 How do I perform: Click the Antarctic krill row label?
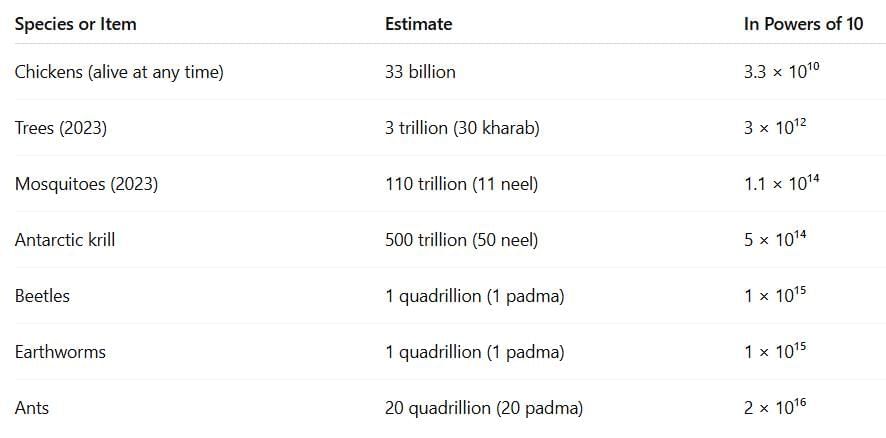click(x=64, y=240)
